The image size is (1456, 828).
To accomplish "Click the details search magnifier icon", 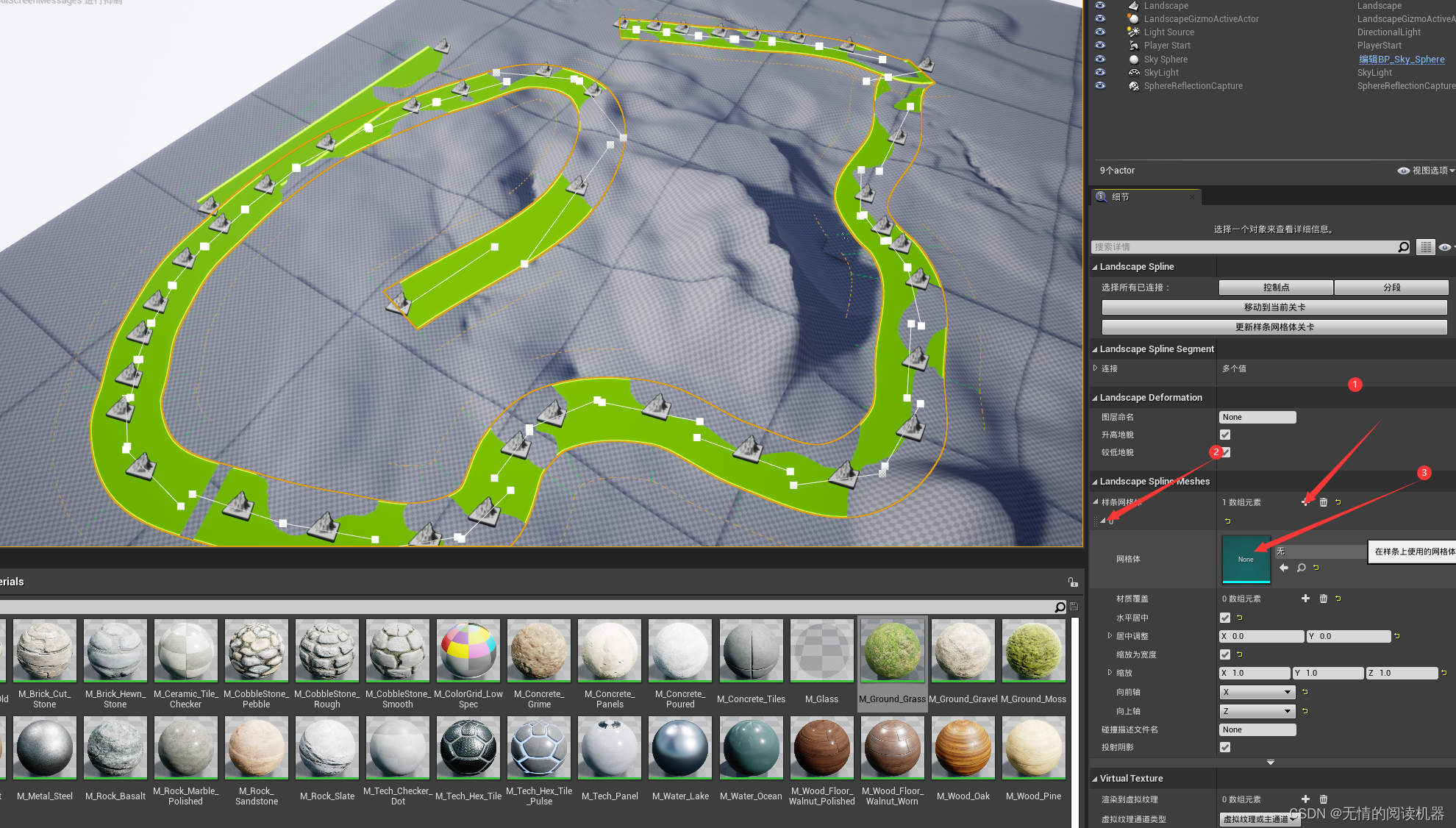I will point(1403,247).
